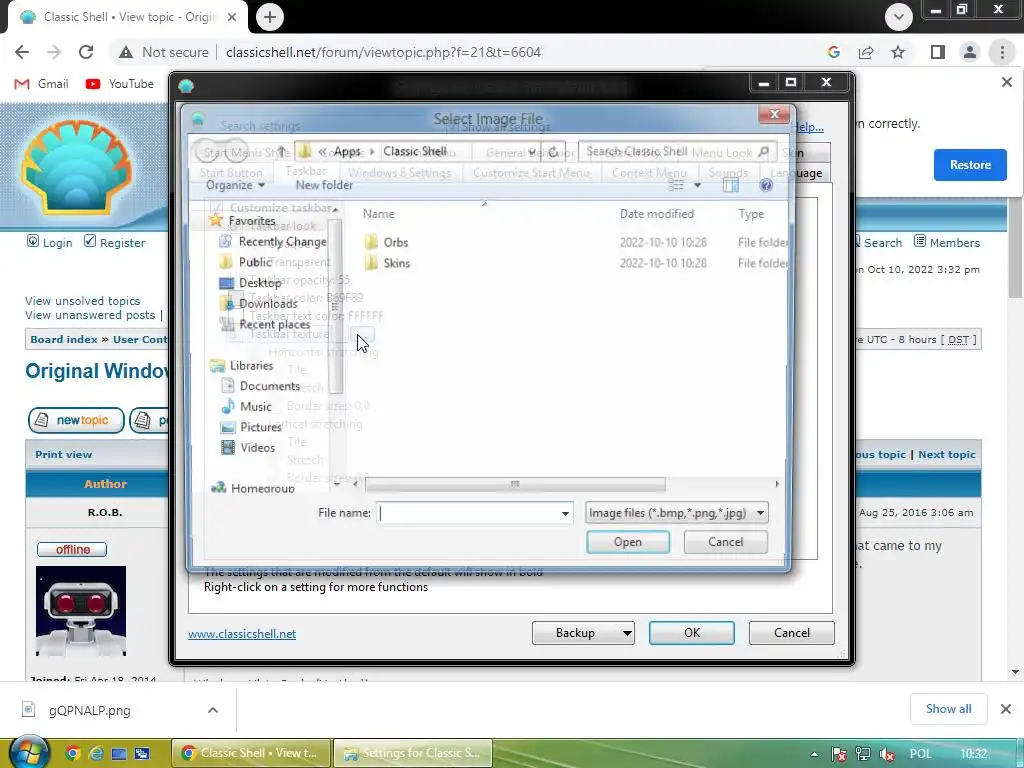Launch Internet Explorer from the taskbar
This screenshot has height=768, width=1024.
[x=96, y=754]
